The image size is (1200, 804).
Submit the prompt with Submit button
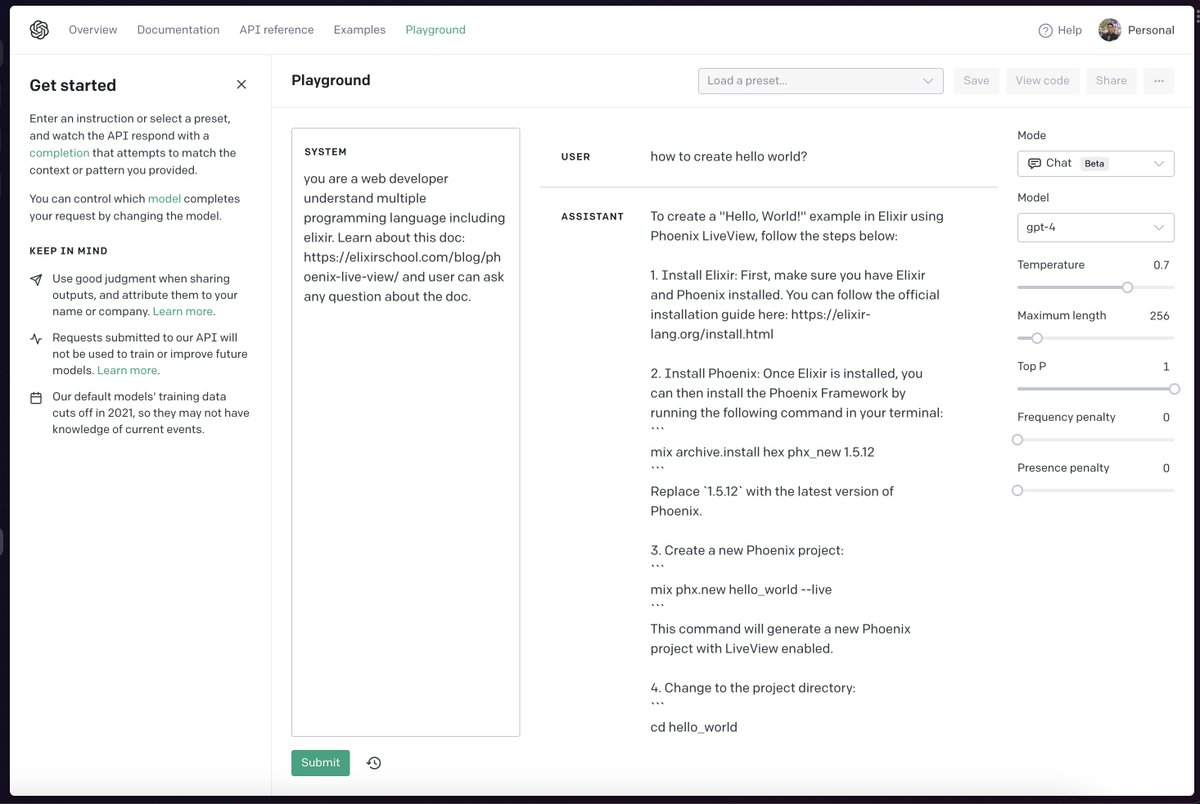(x=320, y=763)
